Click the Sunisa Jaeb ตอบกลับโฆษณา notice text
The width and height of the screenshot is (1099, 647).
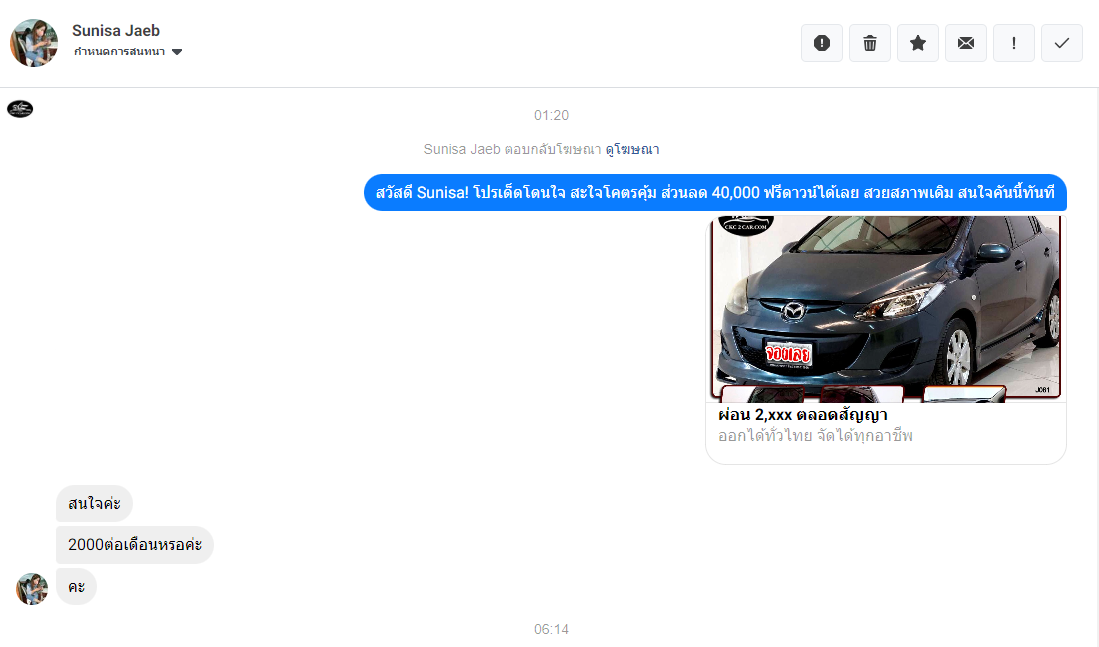512,149
